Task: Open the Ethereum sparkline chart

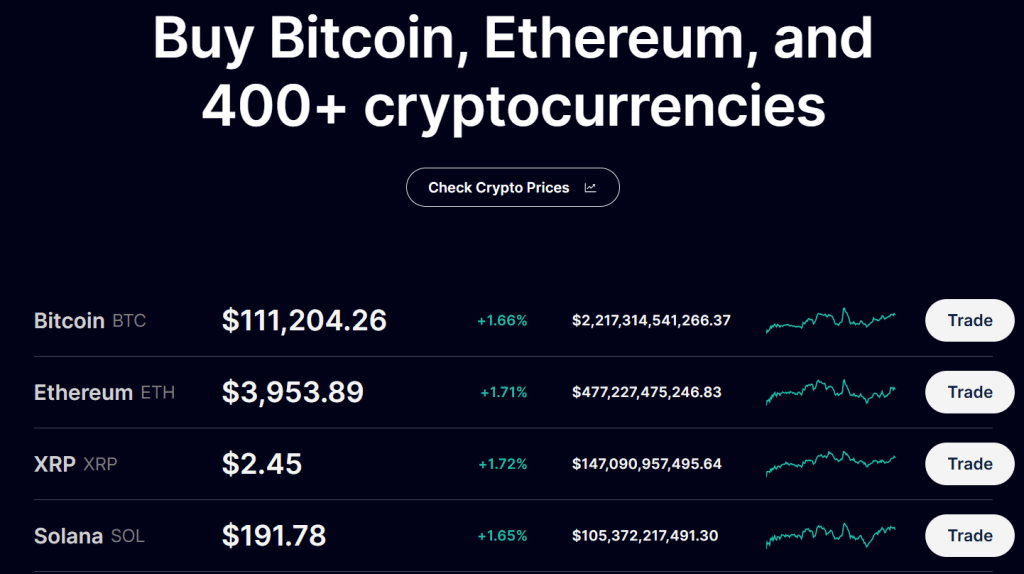Action: point(831,392)
